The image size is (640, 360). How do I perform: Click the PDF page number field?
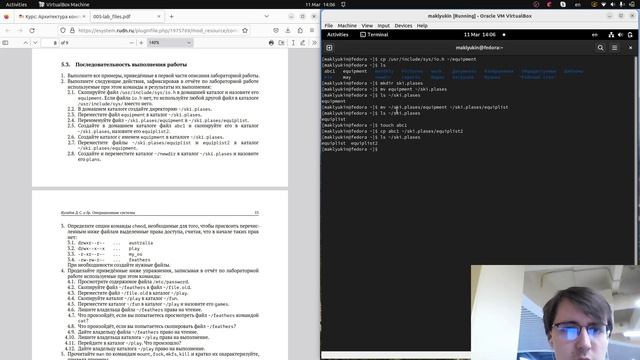tap(51, 42)
